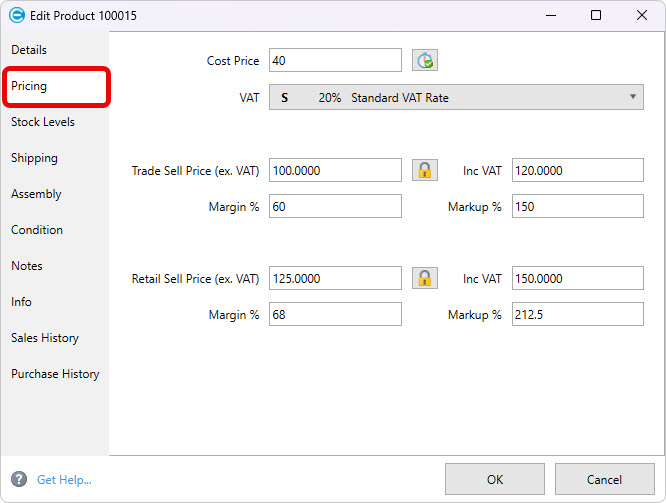The width and height of the screenshot is (666, 503).
Task: Maximize the Edit Product window
Action: (596, 15)
